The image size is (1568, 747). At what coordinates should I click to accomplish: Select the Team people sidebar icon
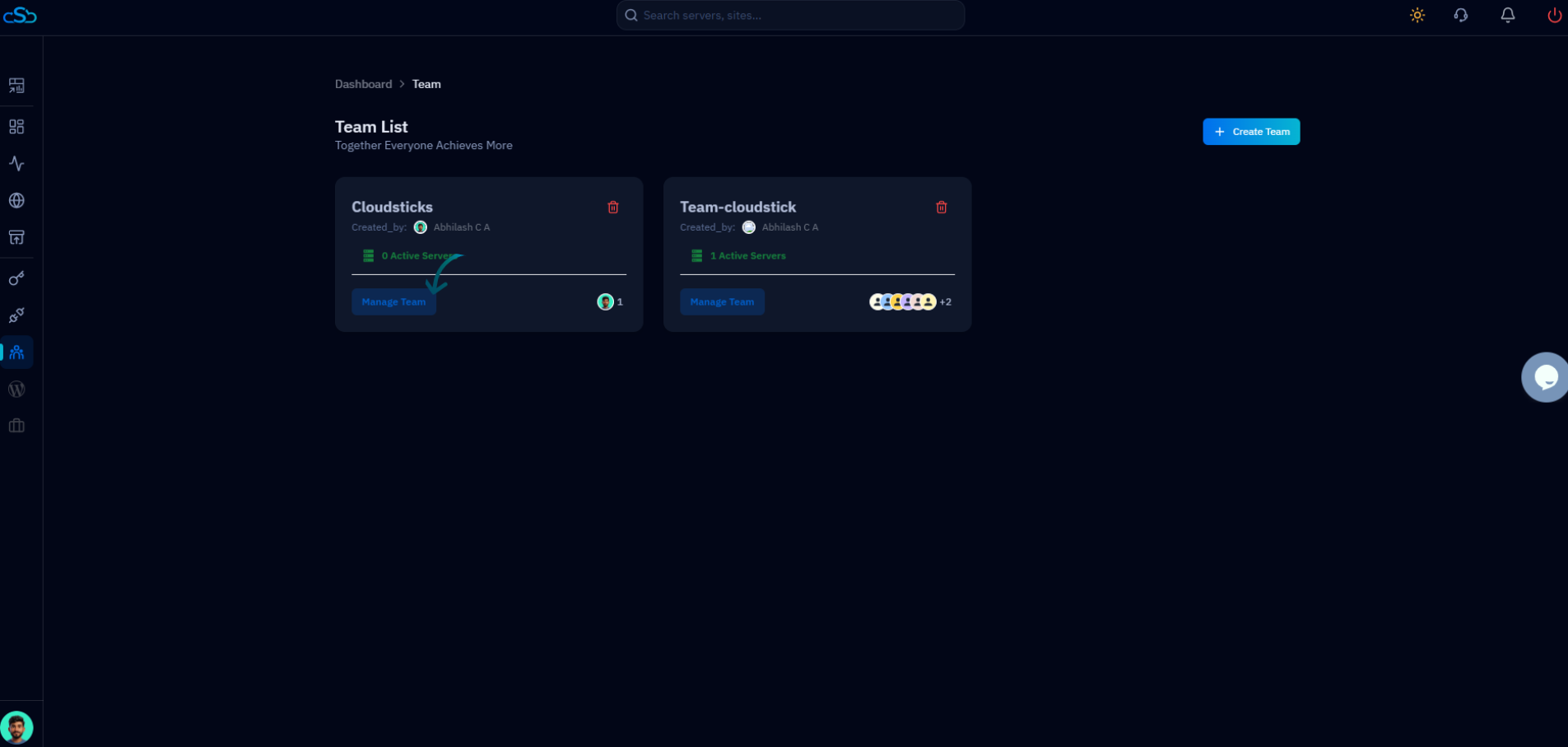click(x=16, y=352)
